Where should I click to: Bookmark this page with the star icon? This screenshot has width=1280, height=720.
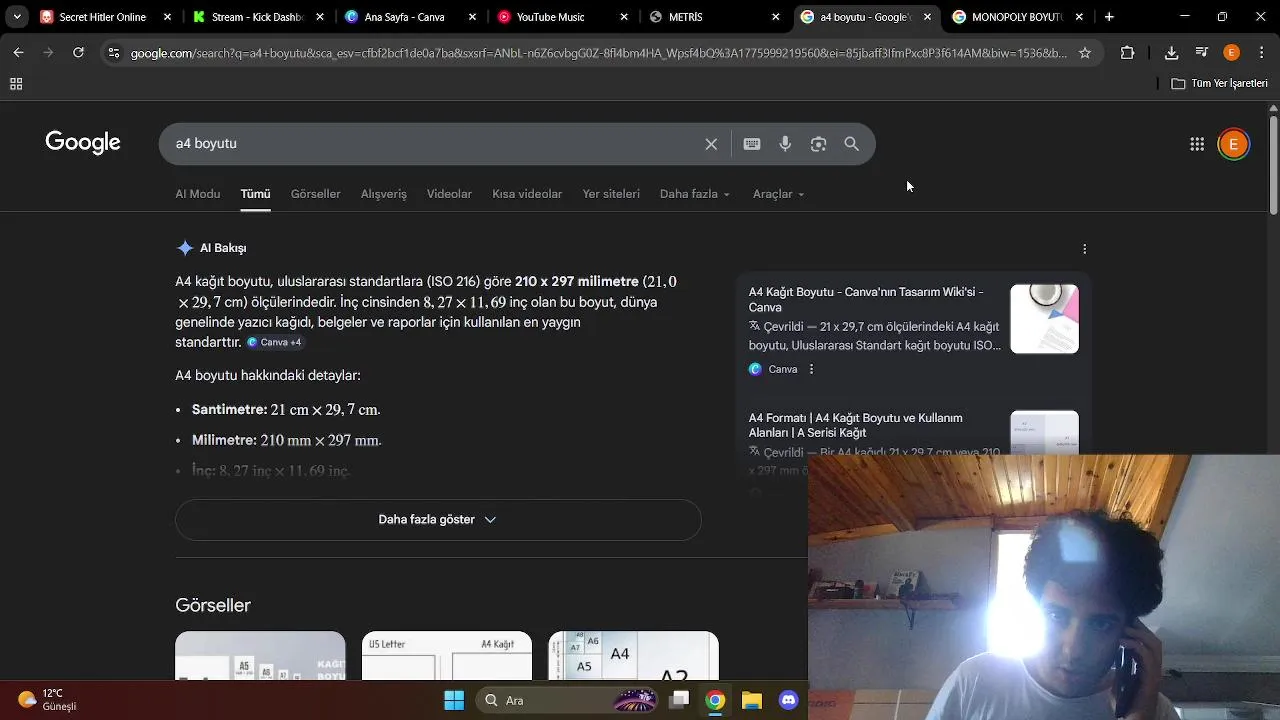pos(1084,53)
